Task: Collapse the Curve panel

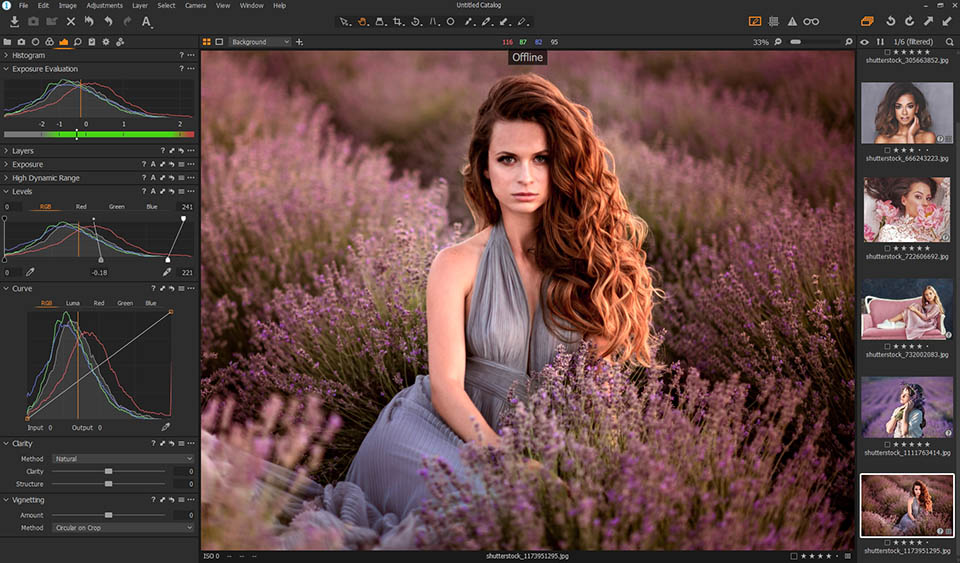Action: pos(6,288)
